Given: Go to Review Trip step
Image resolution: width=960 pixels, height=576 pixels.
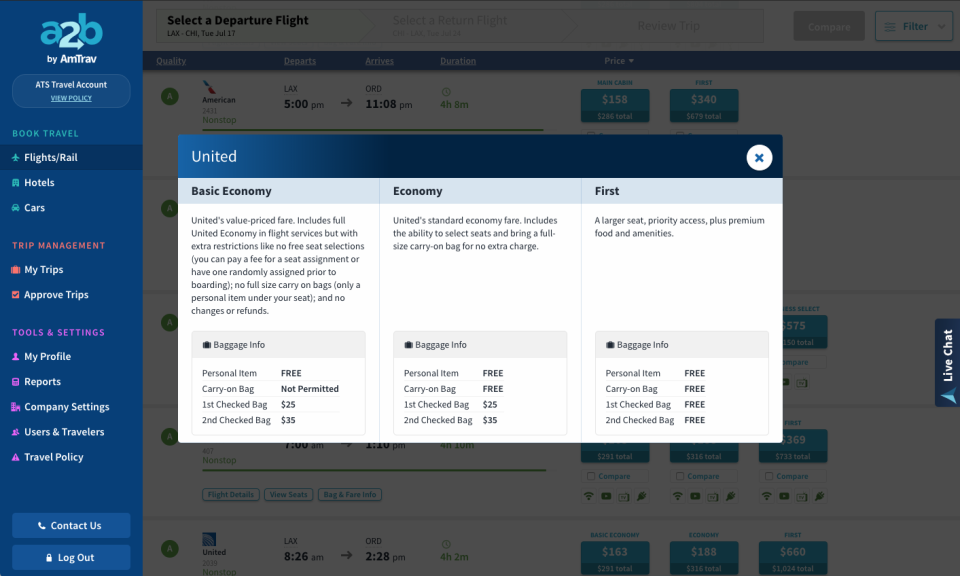Looking at the screenshot, I should [669, 26].
